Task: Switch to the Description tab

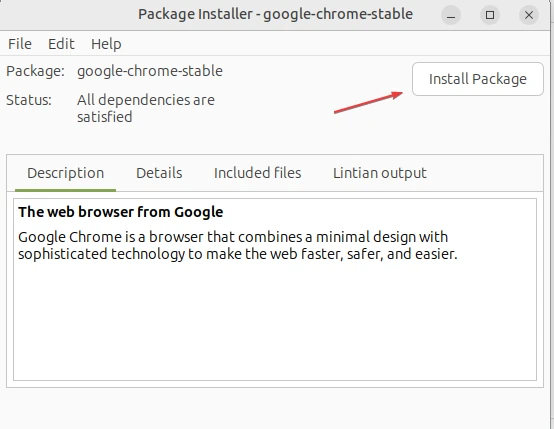Action: coord(65,173)
